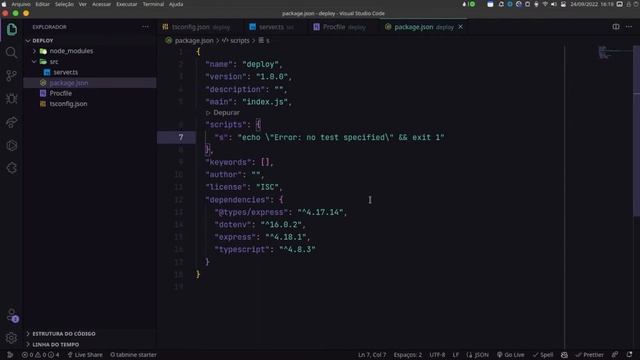Start Live Share from status bar

(85, 355)
